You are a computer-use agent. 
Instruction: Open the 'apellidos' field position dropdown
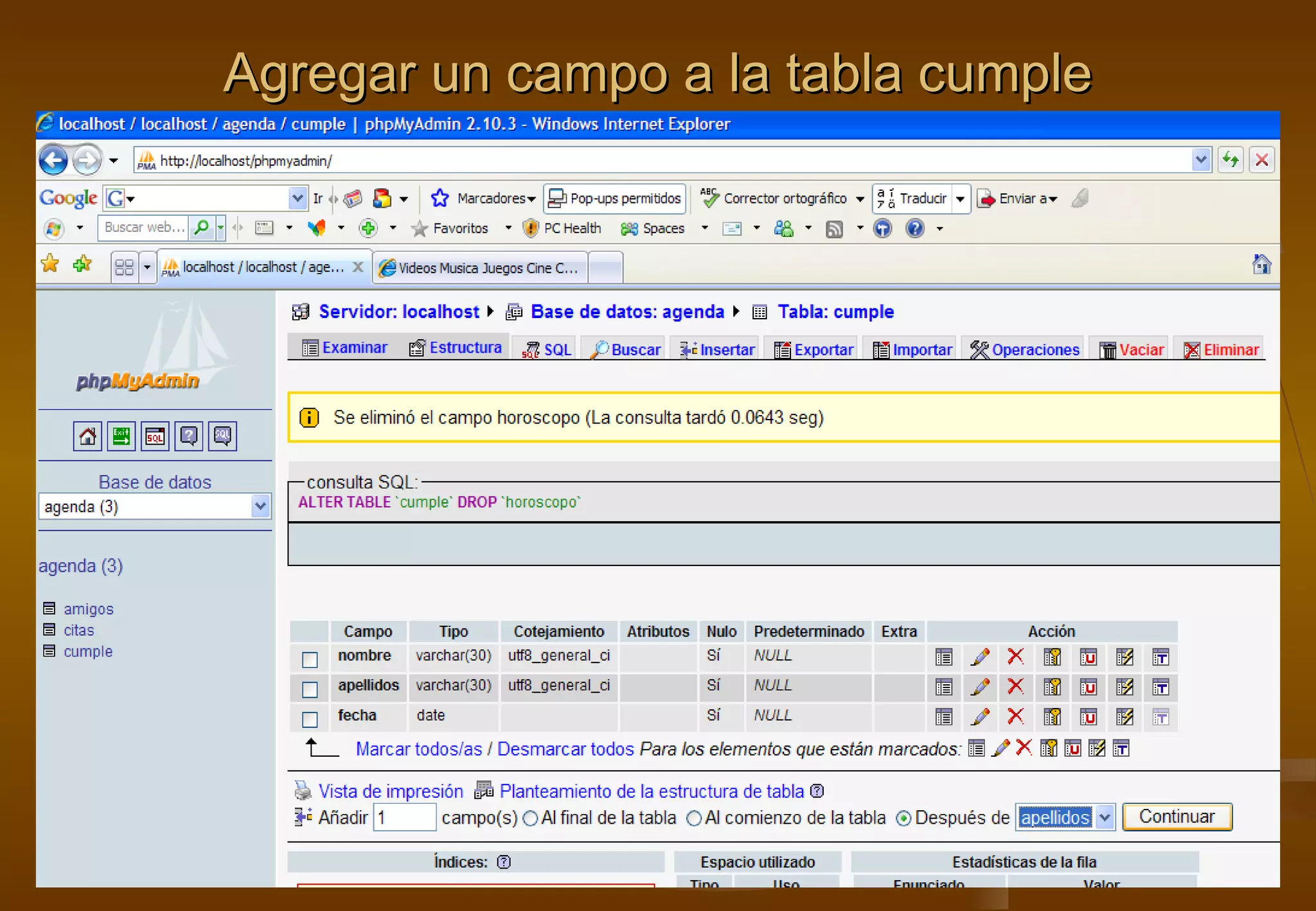(1105, 817)
